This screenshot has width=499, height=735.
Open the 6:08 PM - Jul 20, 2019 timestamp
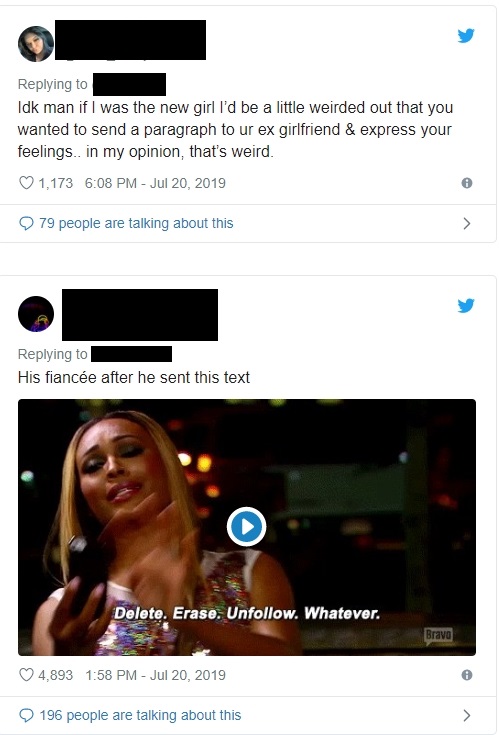point(155,183)
